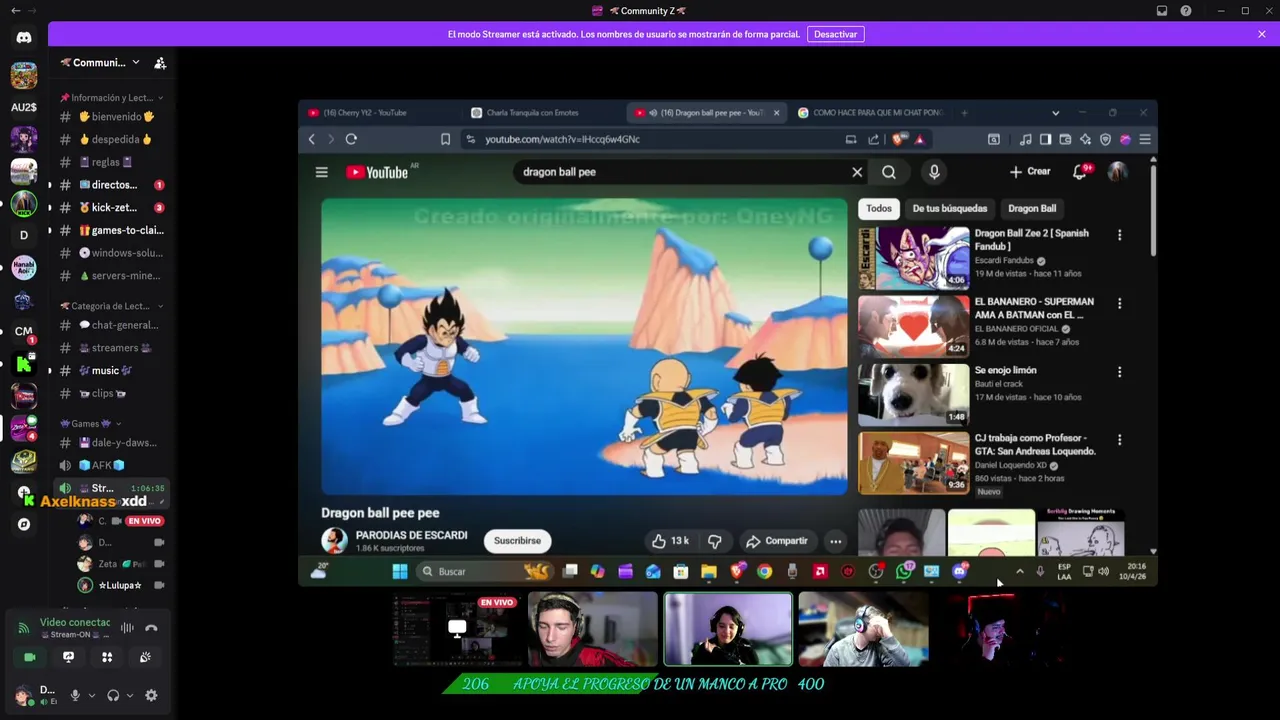
Task: Open the YouTube hamburger guide menu
Action: [322, 172]
